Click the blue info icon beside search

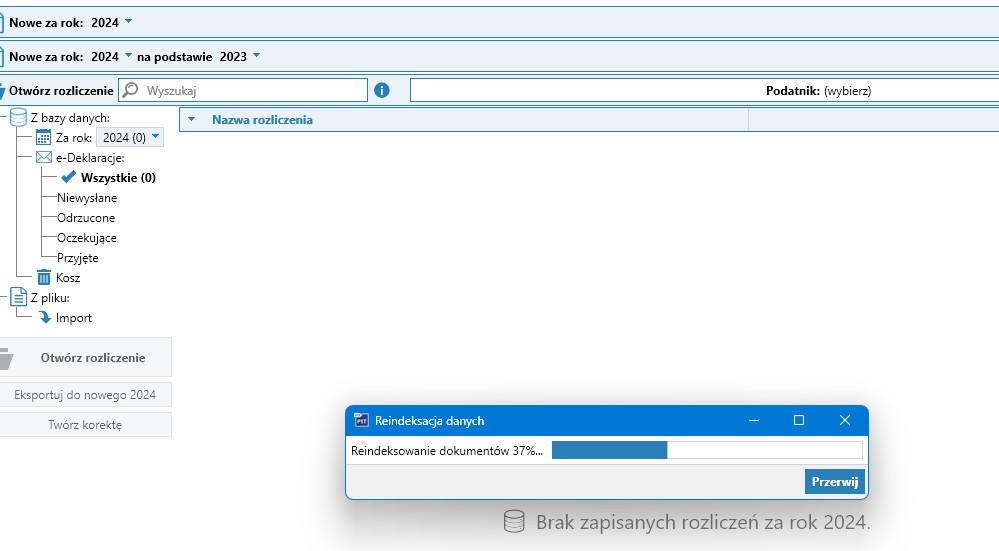coord(381,91)
